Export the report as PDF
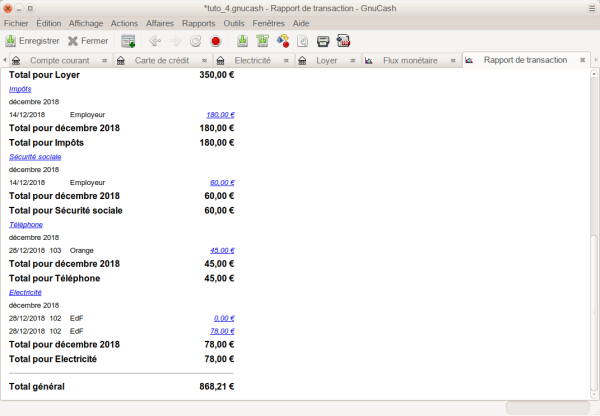This screenshot has height=416, width=600. [x=343, y=41]
